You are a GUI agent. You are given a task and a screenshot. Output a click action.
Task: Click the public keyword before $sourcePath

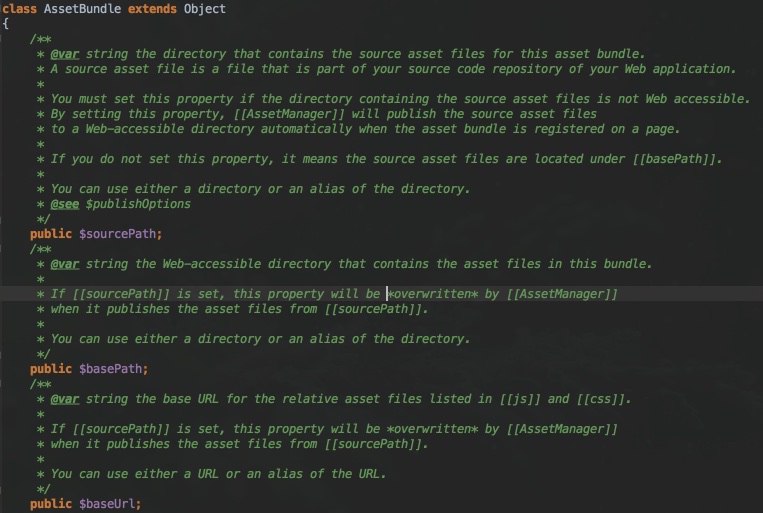click(x=50, y=233)
